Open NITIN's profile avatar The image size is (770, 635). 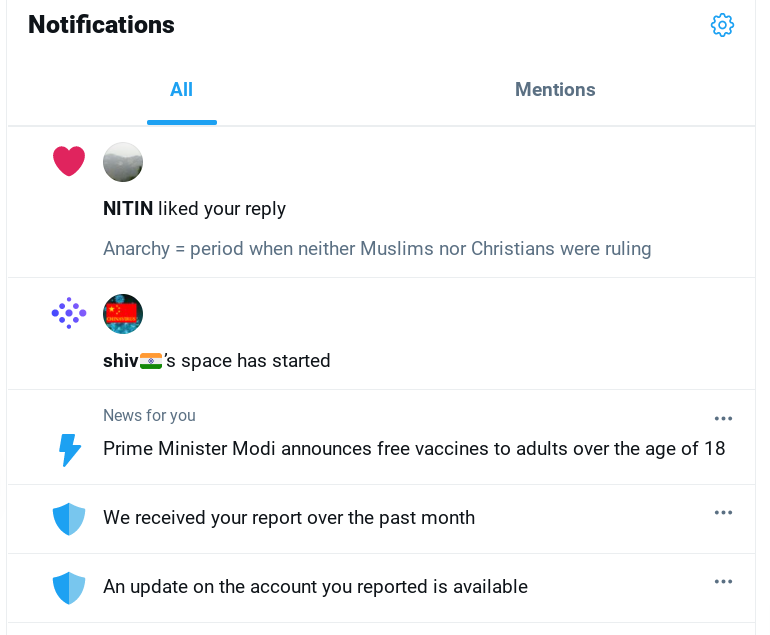click(x=123, y=162)
